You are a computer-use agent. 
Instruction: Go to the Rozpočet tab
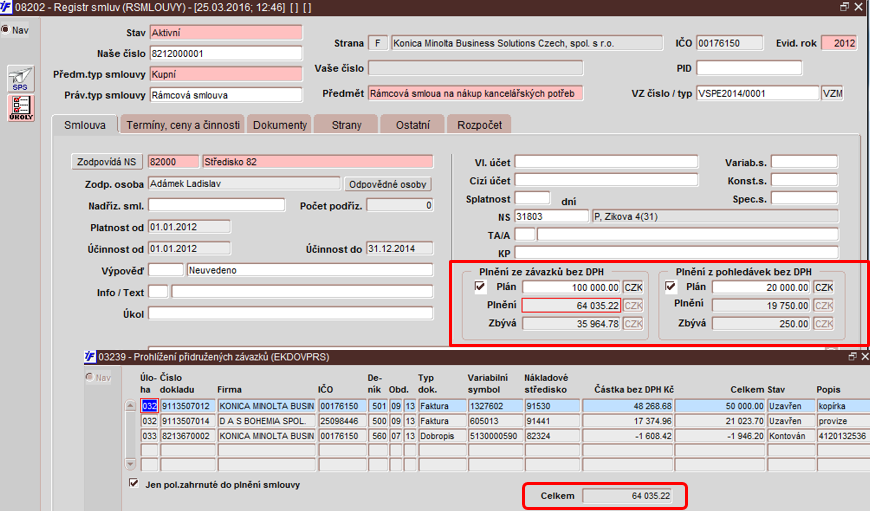coord(481,125)
